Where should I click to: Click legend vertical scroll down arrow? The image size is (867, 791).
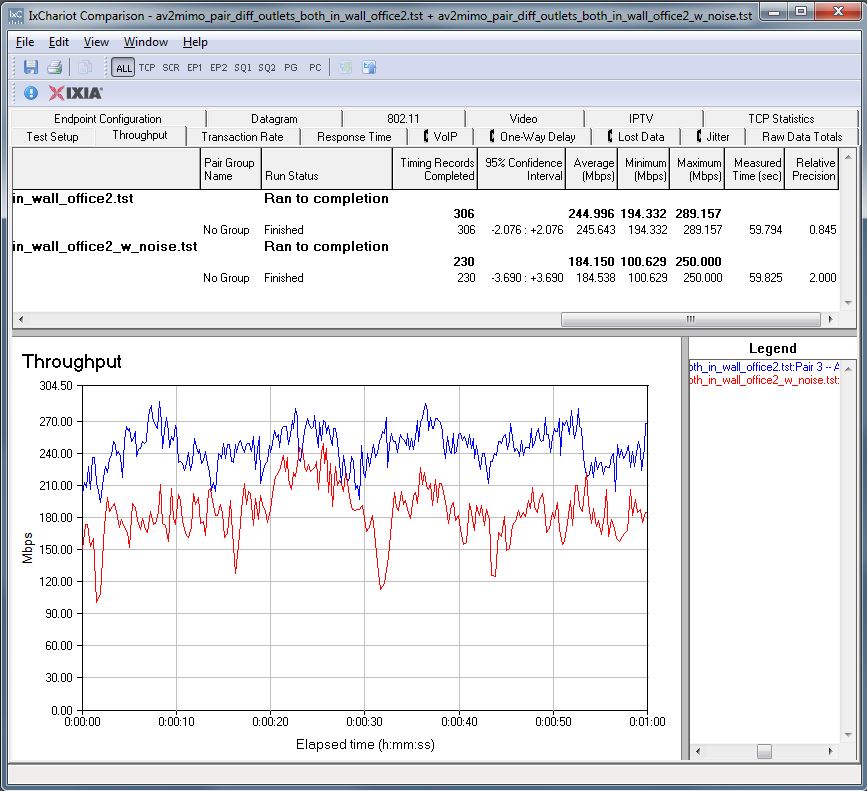[849, 735]
